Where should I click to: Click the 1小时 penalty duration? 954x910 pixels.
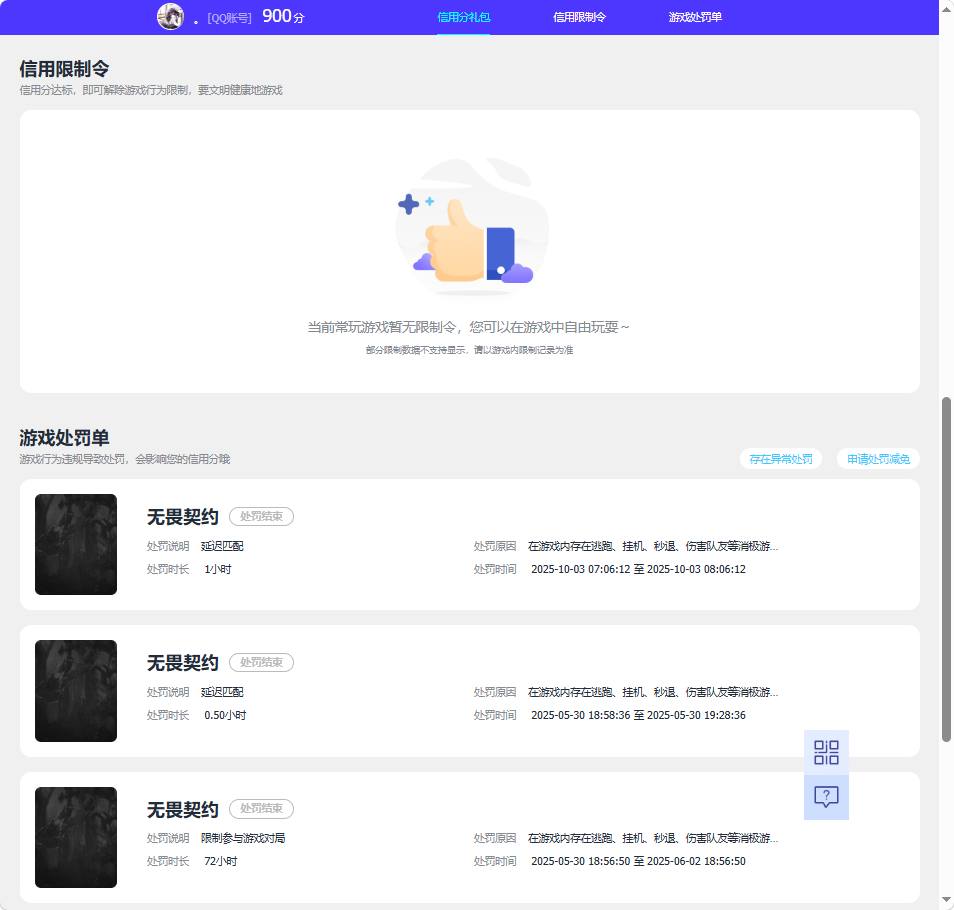(218, 569)
